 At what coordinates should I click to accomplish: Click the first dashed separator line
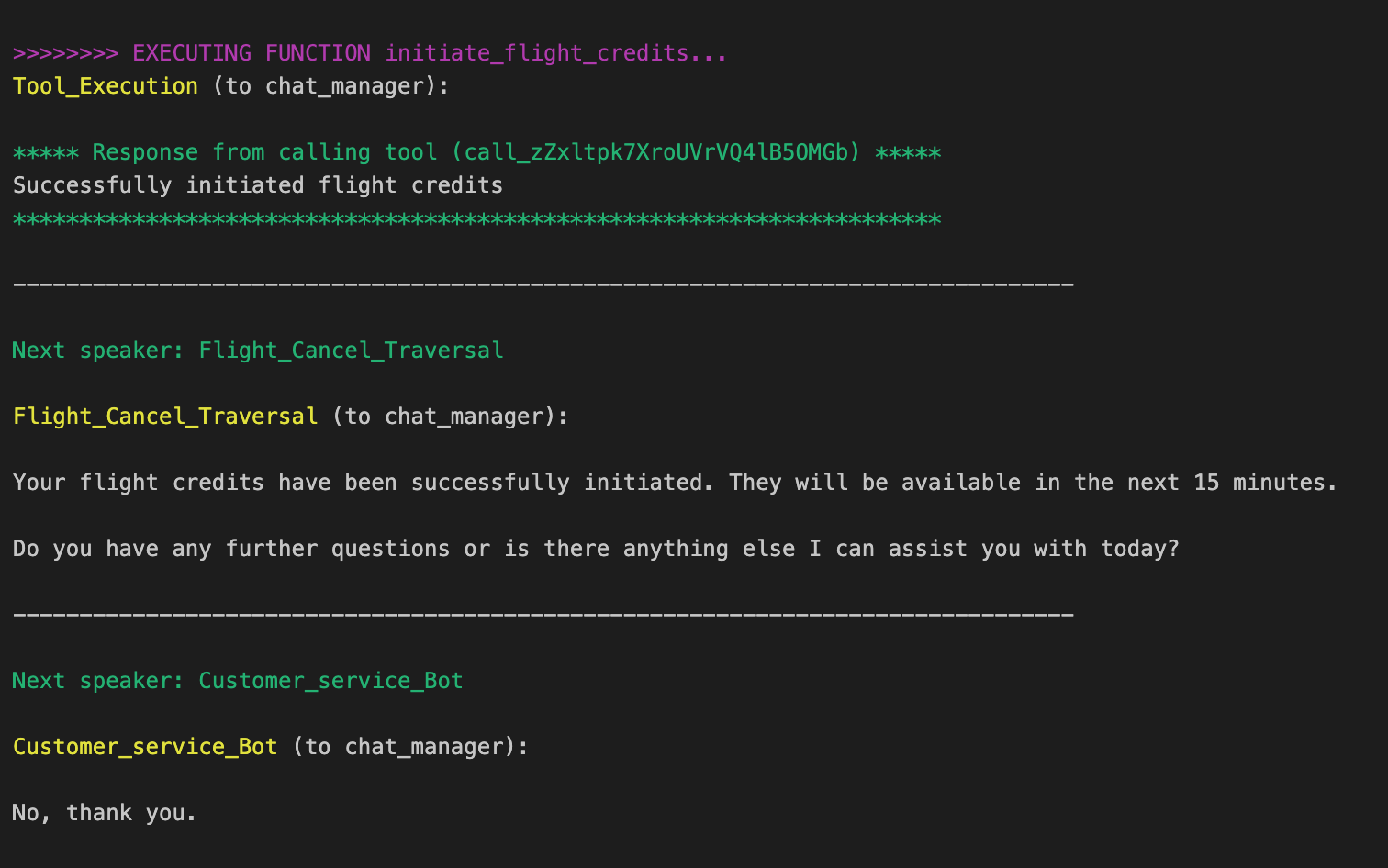[x=543, y=284]
